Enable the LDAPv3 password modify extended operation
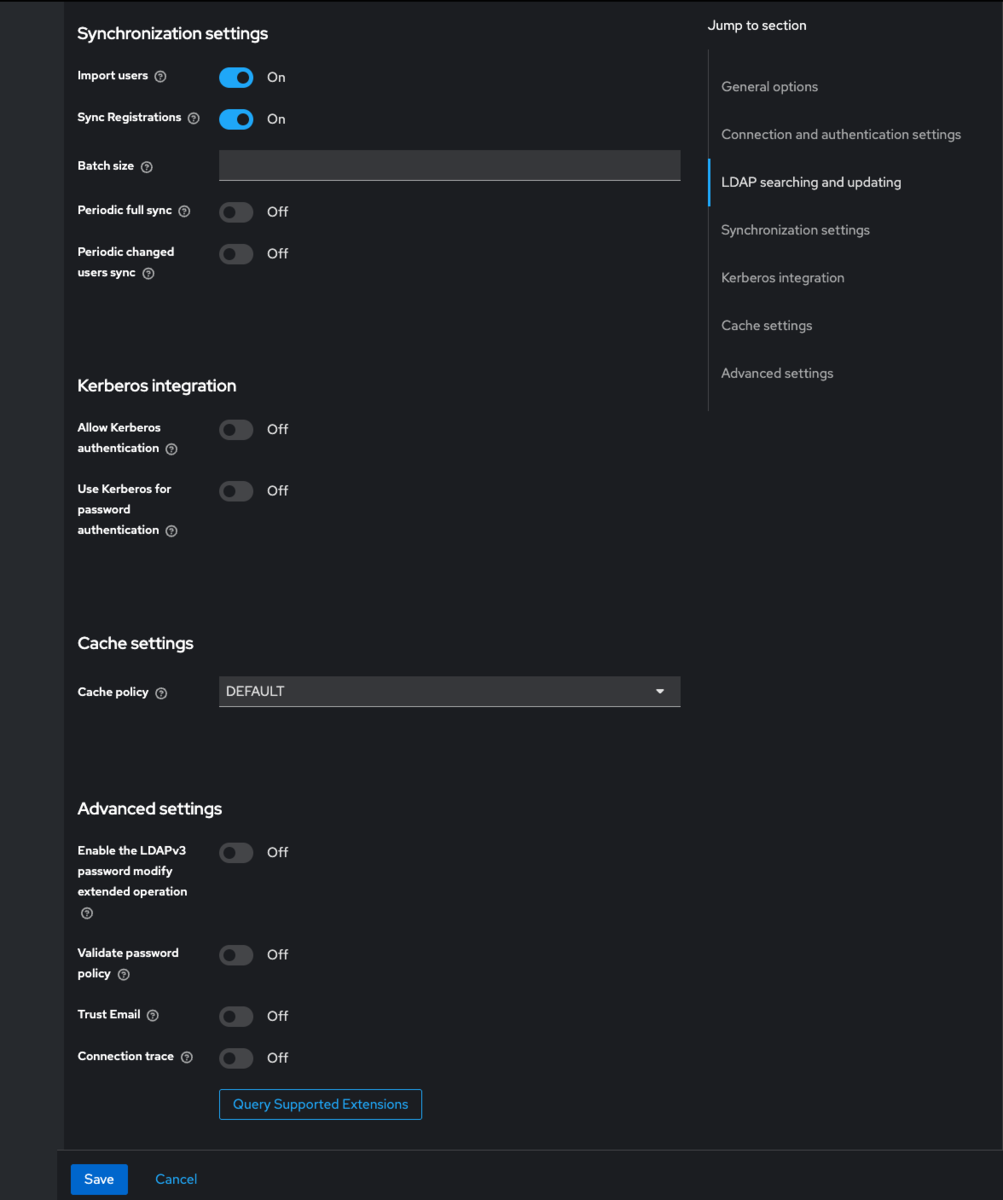 236,853
